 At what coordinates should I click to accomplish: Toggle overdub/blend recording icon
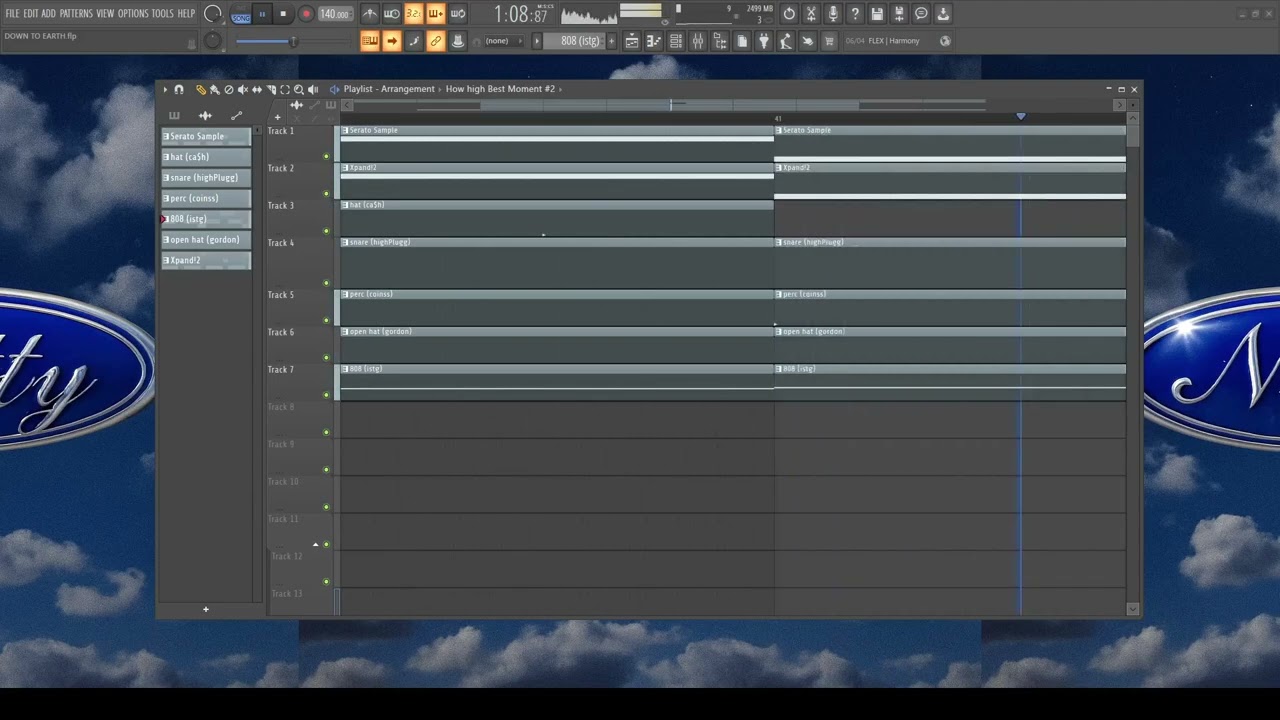pos(435,14)
